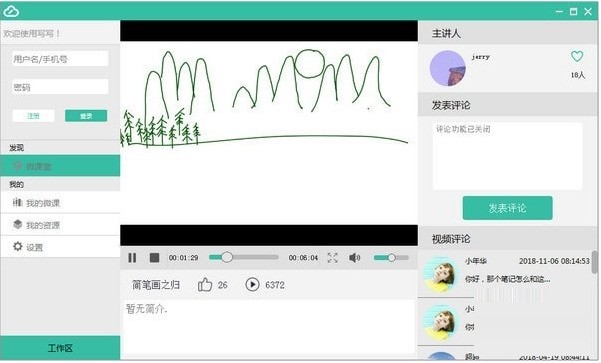Click the video title 简笔画之归
This screenshot has width=601, height=363.
(x=156, y=285)
